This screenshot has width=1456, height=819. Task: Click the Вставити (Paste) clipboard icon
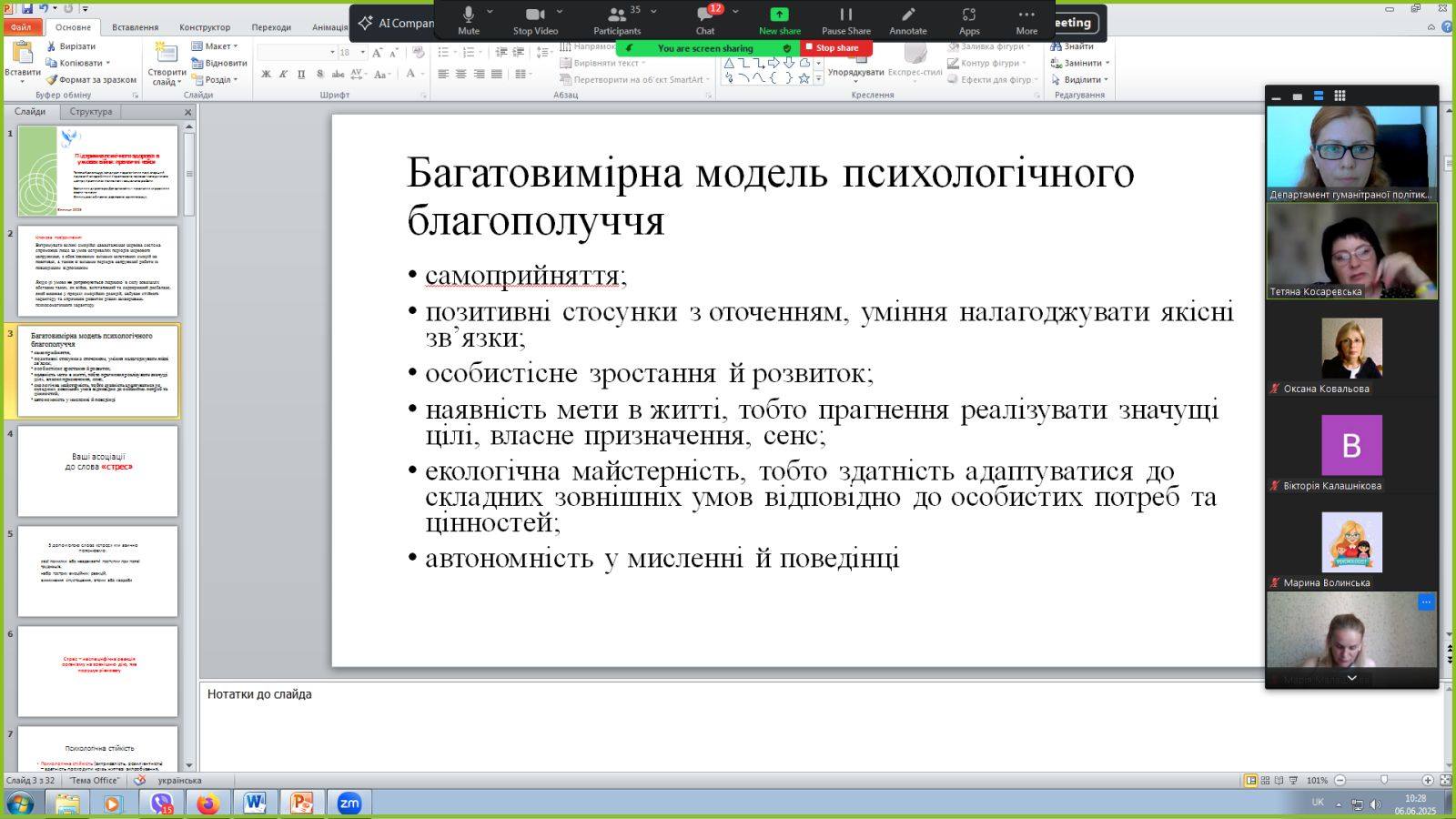[x=23, y=53]
